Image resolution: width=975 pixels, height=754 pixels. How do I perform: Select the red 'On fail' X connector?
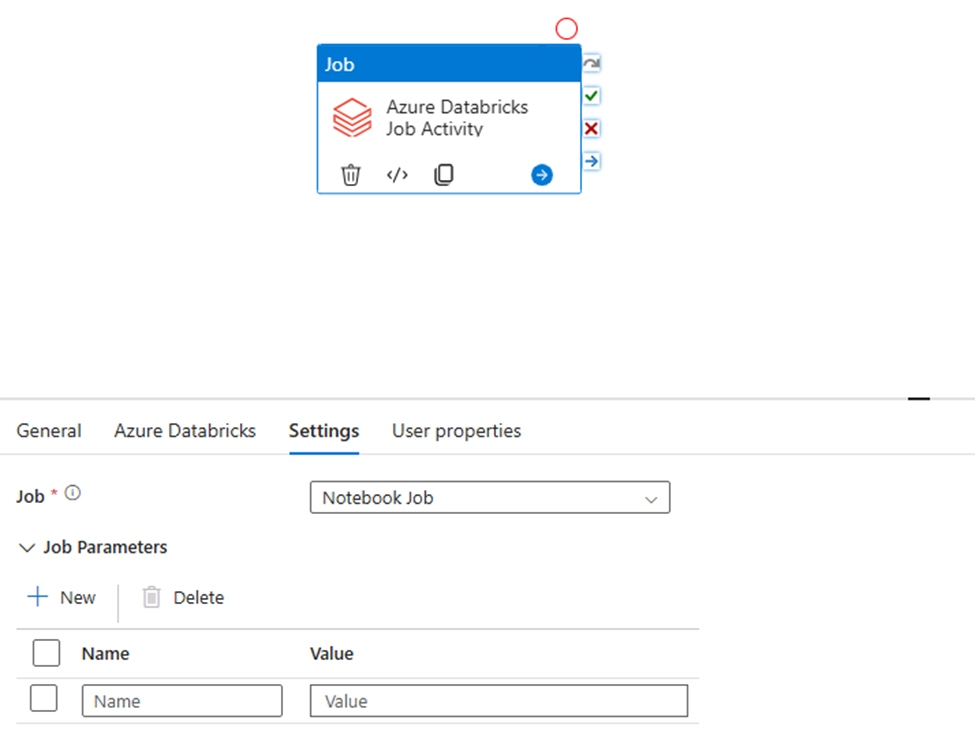pyautogui.click(x=591, y=129)
